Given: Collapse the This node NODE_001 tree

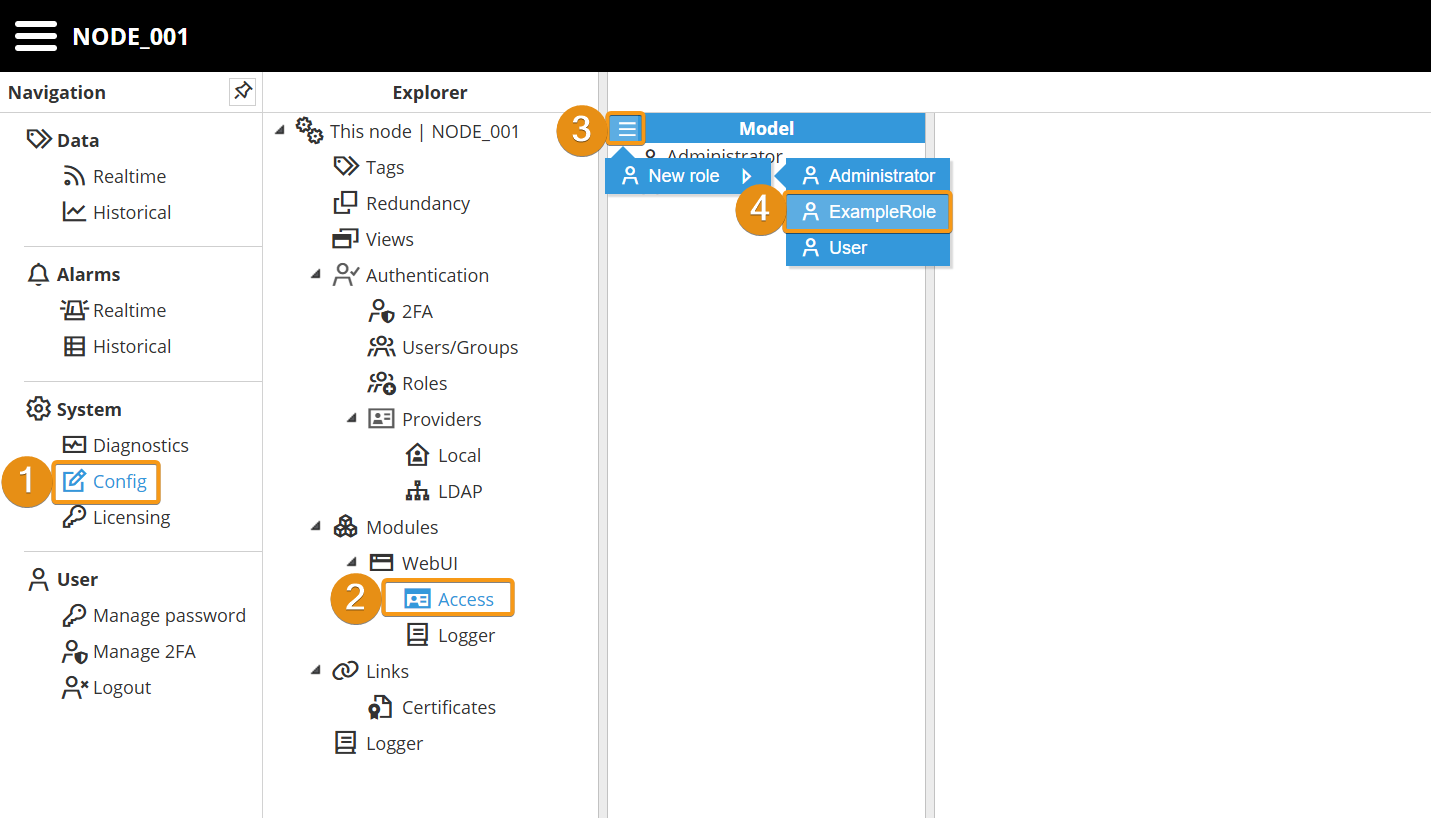Looking at the screenshot, I should (279, 130).
